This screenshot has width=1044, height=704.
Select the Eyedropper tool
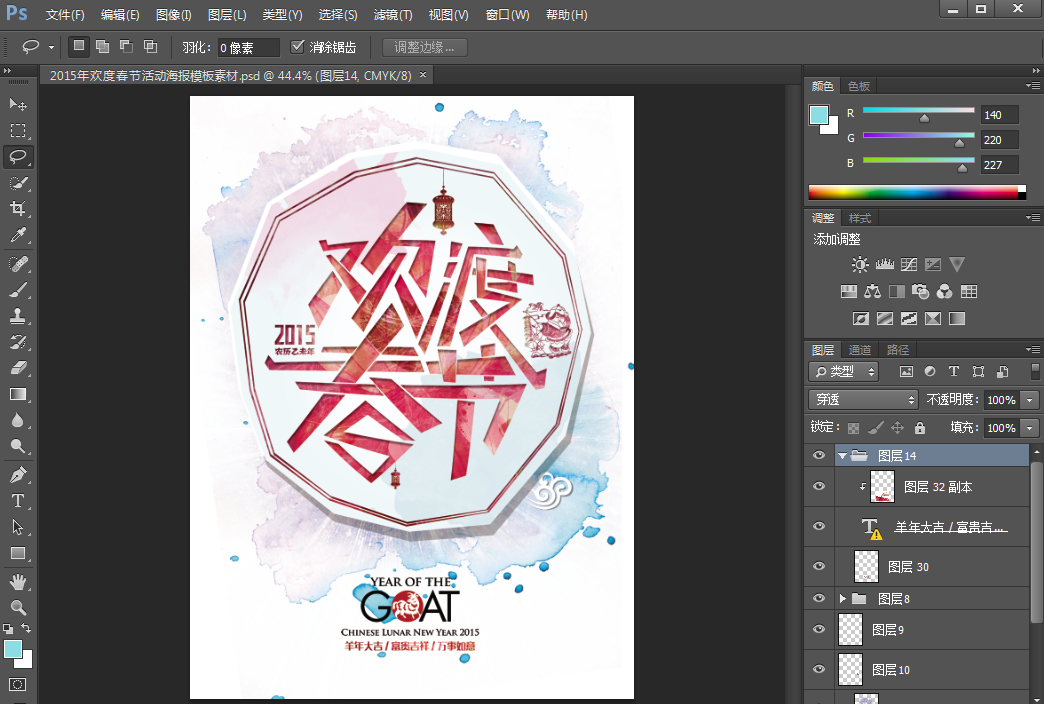[x=18, y=234]
